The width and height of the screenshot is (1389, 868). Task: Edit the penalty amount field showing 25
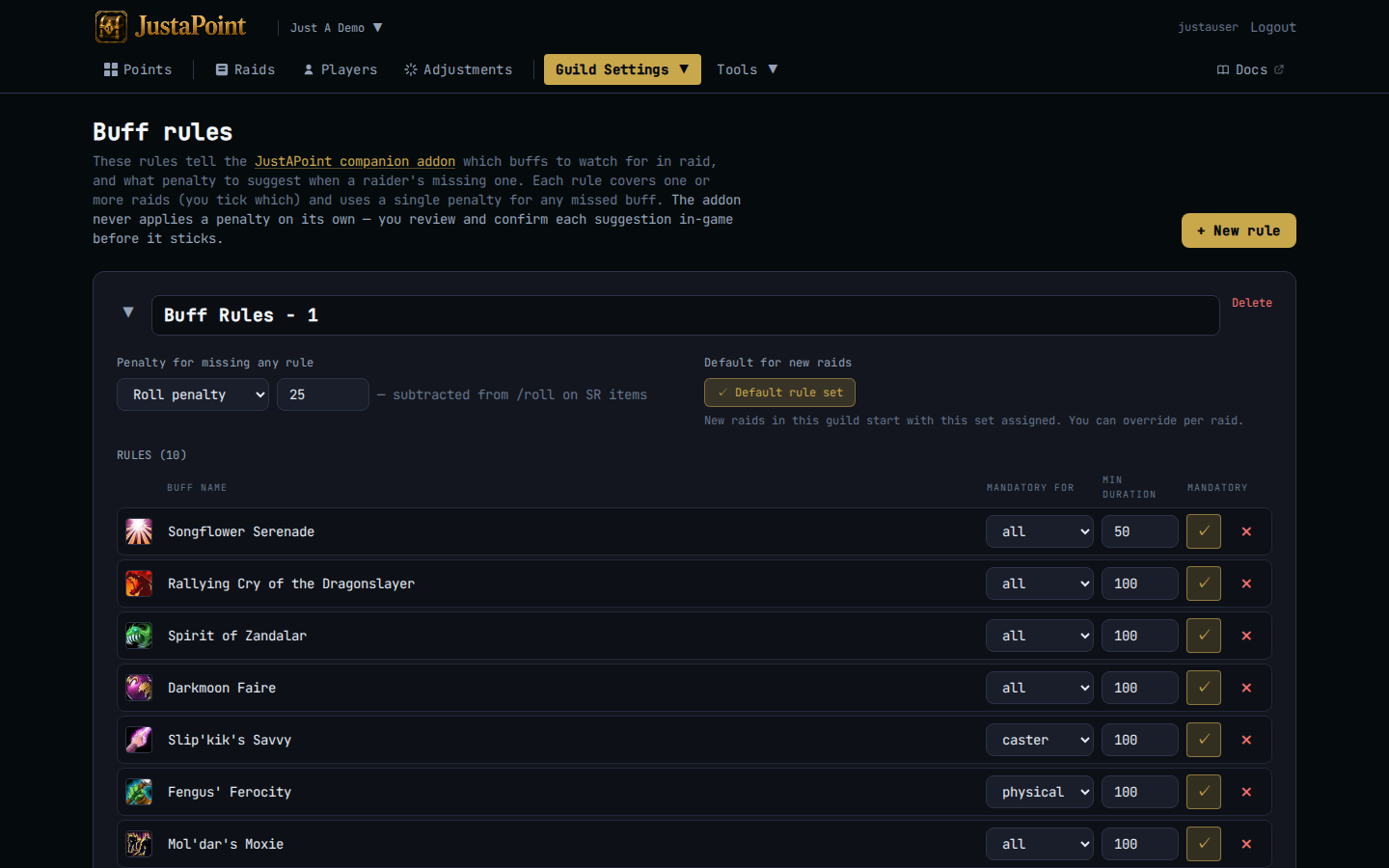click(x=323, y=394)
